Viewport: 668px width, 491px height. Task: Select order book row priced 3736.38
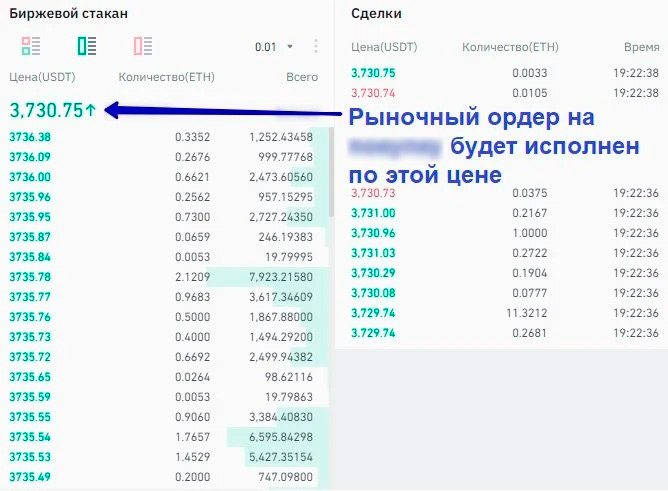[x=164, y=137]
